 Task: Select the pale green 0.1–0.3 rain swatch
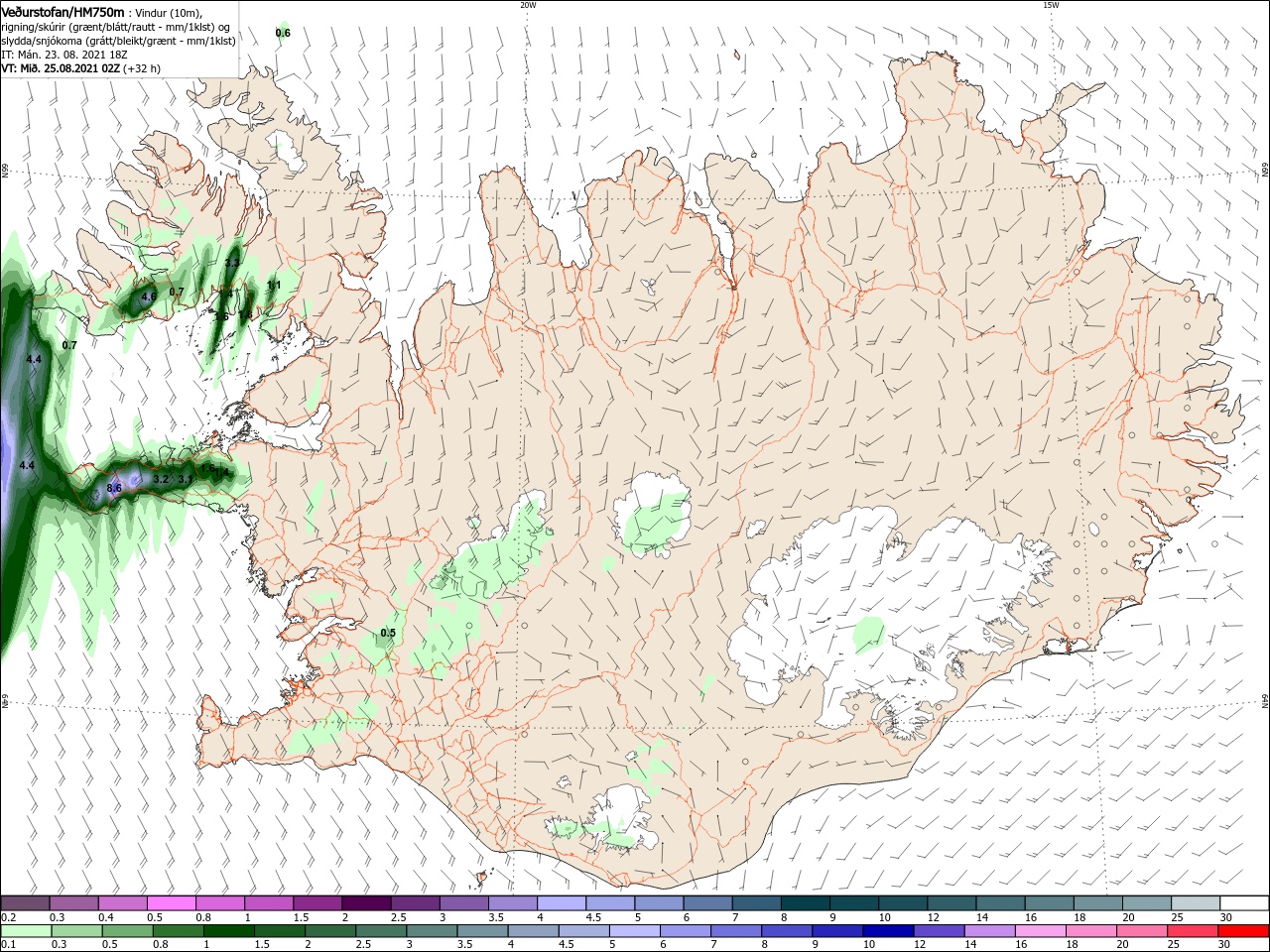[25, 931]
